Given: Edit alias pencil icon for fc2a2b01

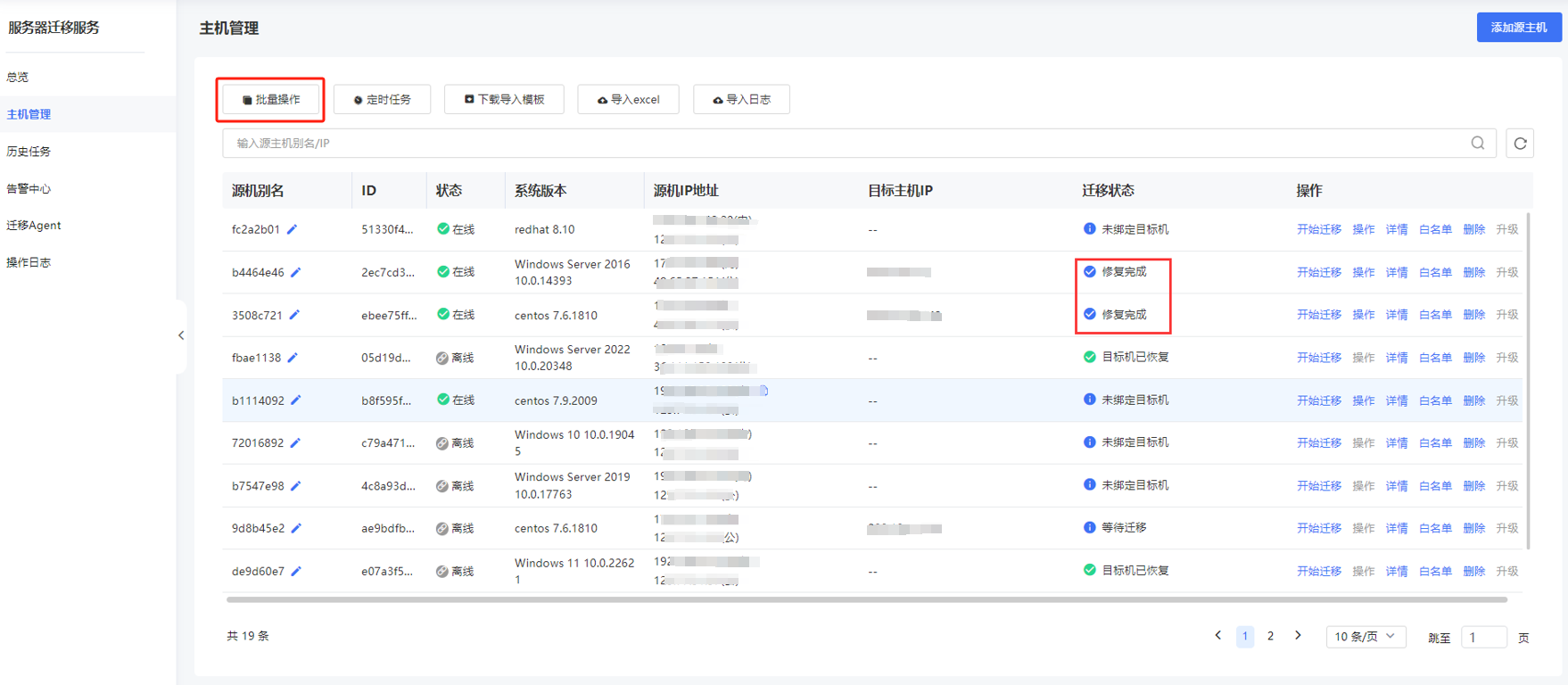Looking at the screenshot, I should 292,229.
